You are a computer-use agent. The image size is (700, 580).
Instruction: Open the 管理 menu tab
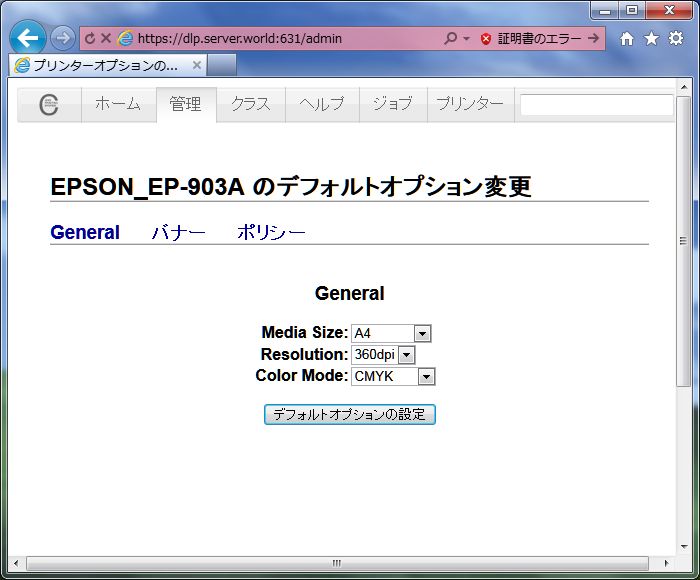[x=186, y=105]
